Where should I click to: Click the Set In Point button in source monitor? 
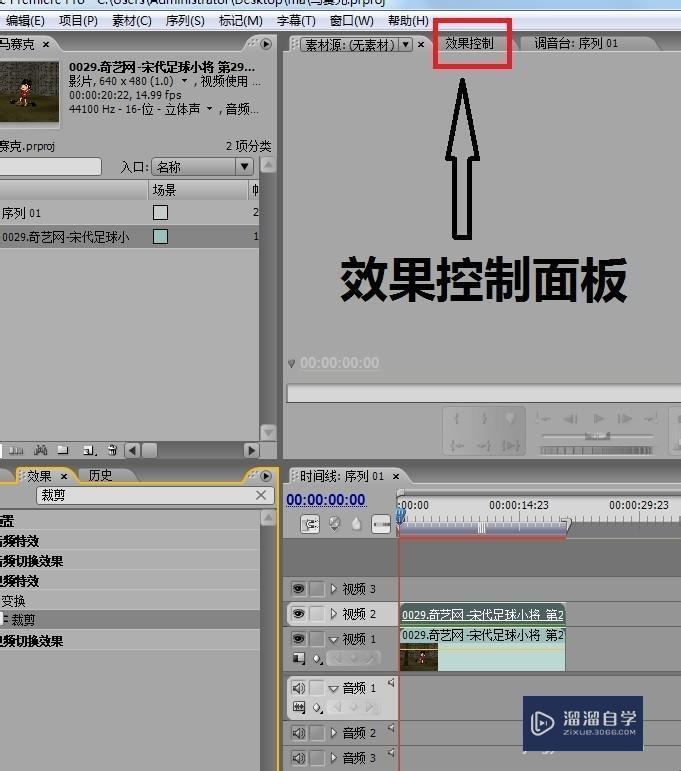click(457, 419)
